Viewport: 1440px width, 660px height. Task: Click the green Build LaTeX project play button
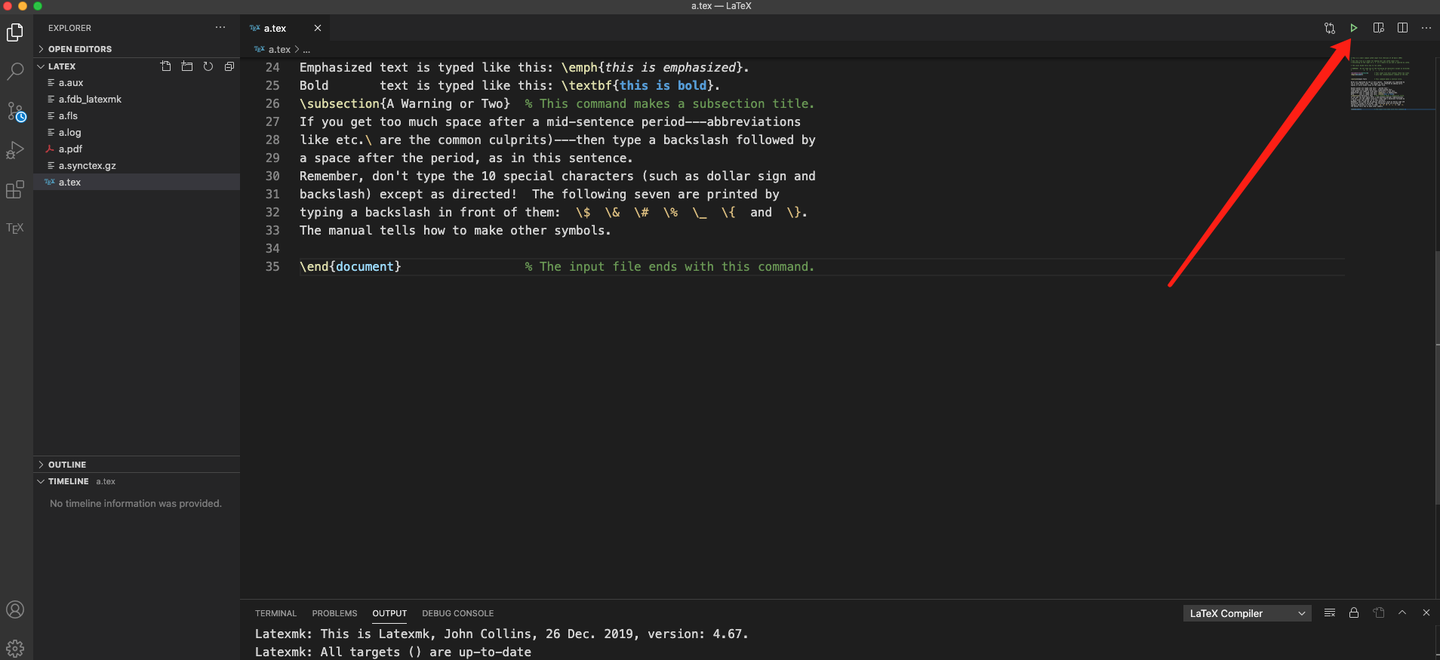pyautogui.click(x=1353, y=28)
